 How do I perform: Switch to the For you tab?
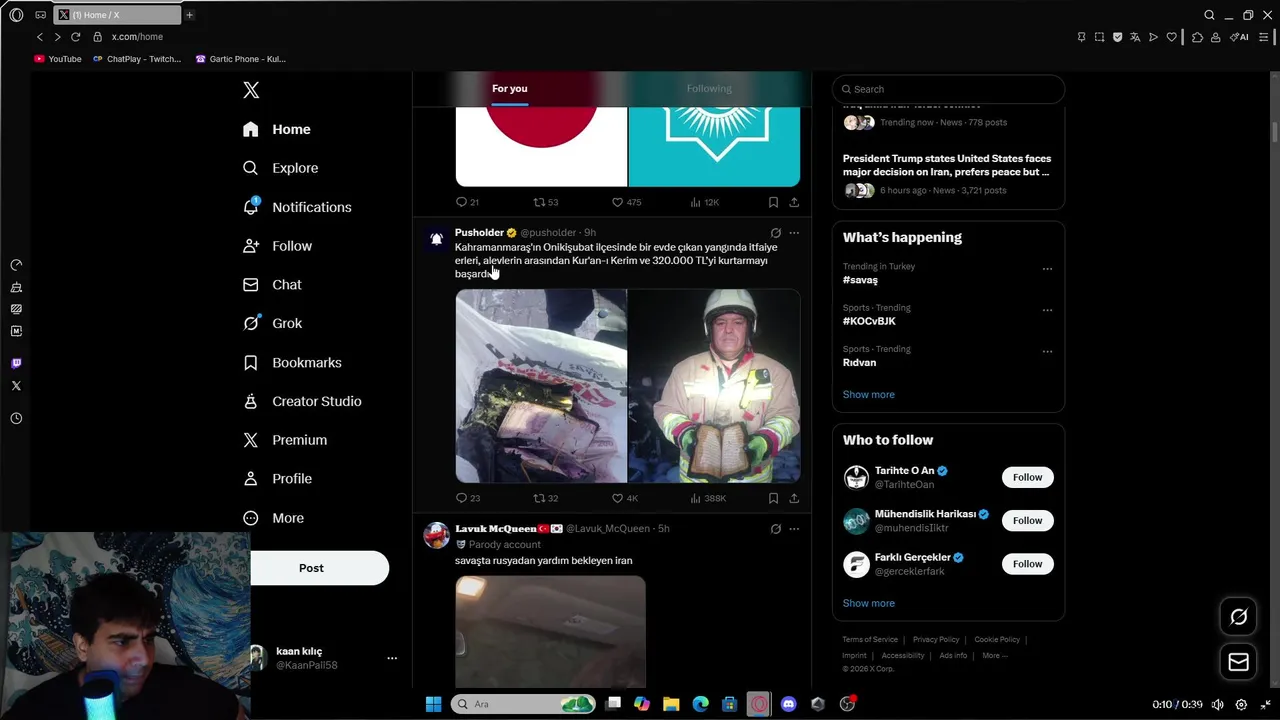pyautogui.click(x=509, y=89)
